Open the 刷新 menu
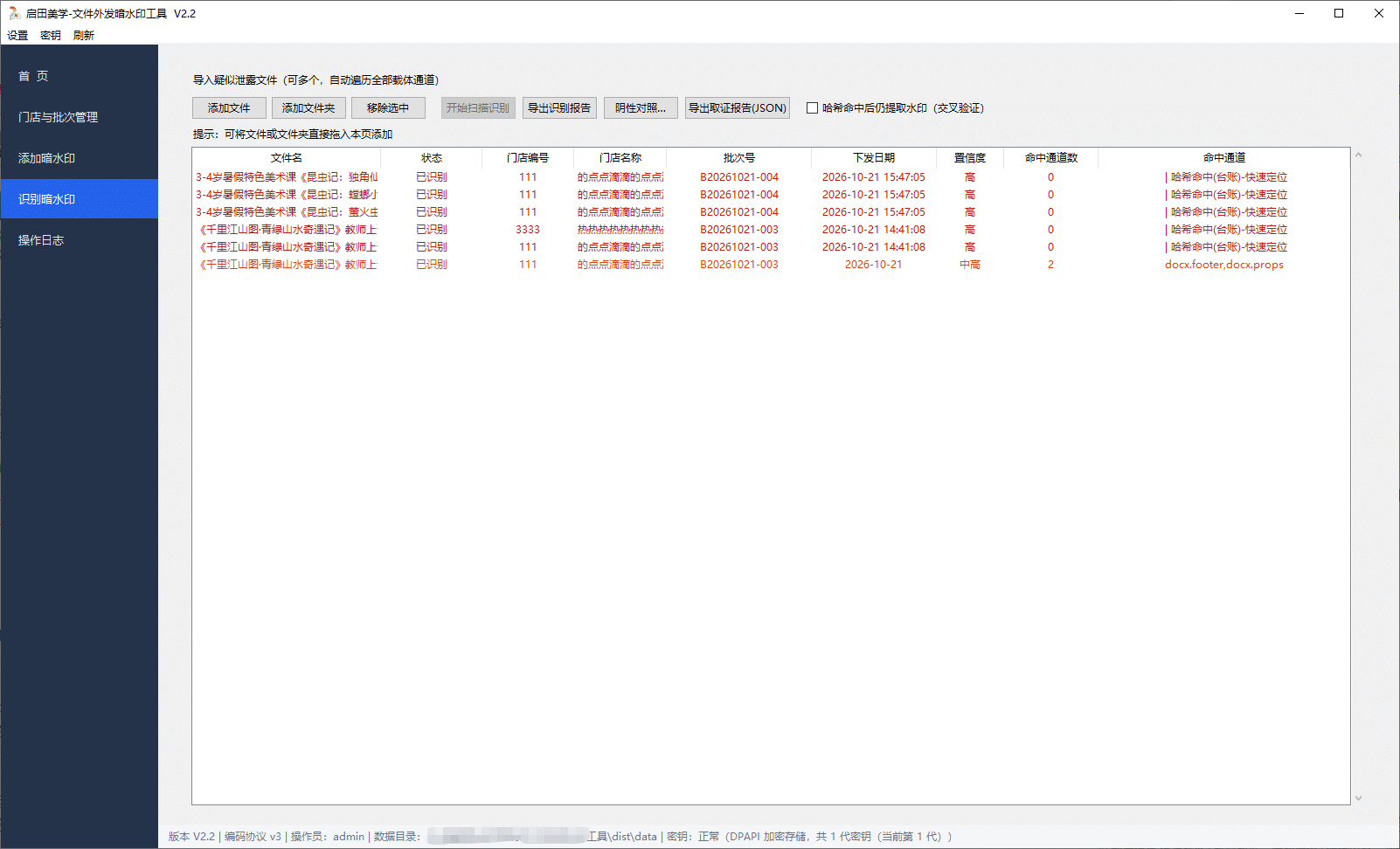 click(84, 36)
